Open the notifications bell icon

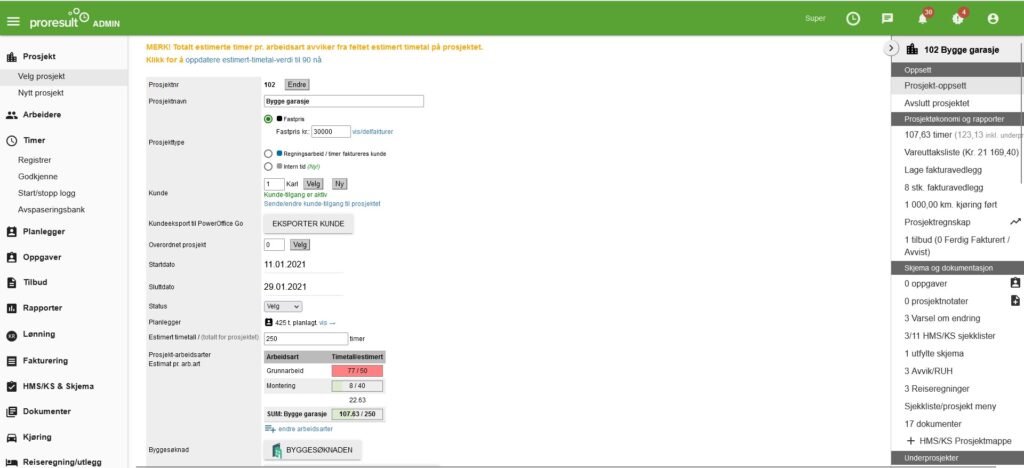coord(922,18)
